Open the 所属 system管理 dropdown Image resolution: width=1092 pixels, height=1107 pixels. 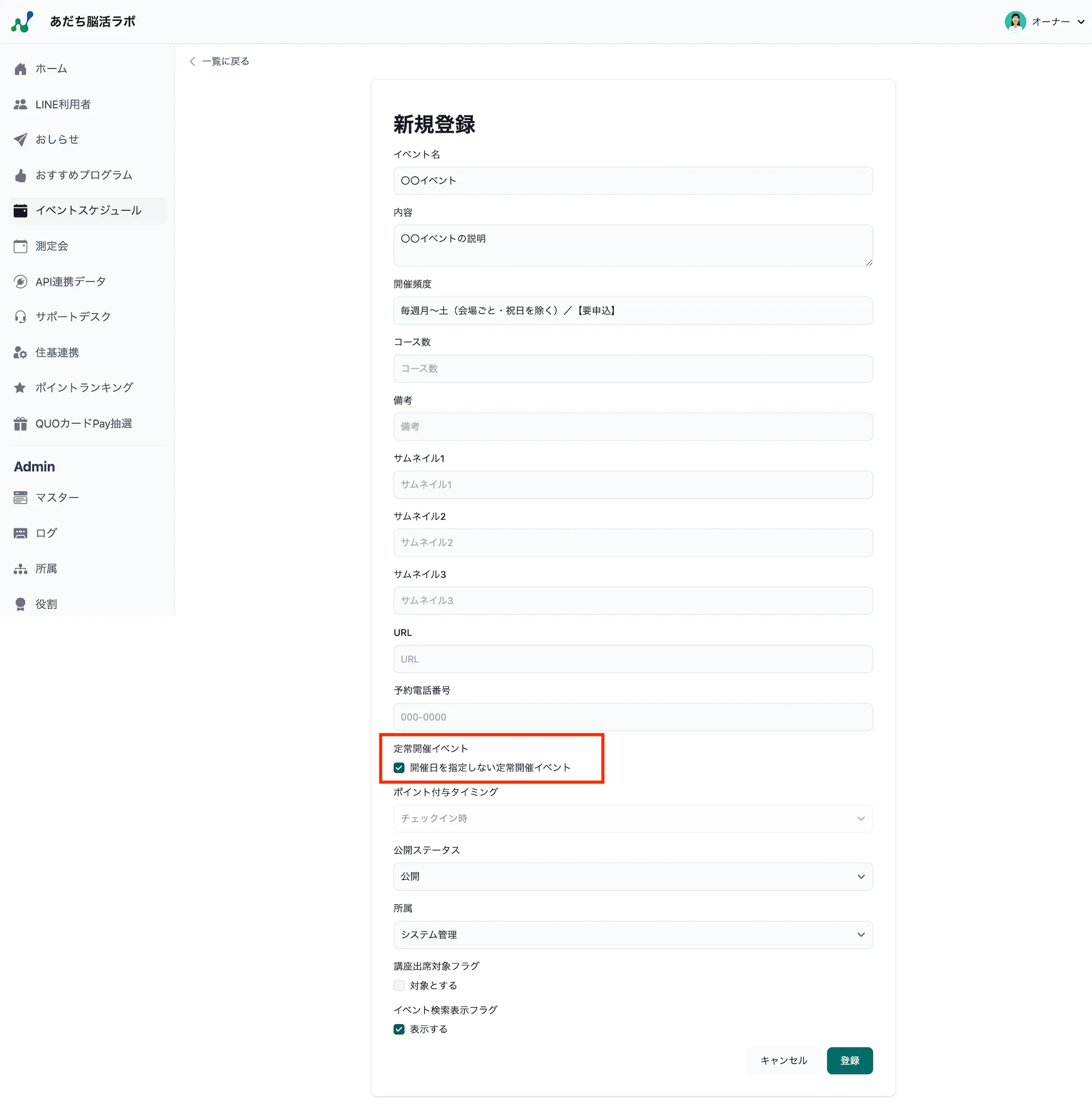click(x=632, y=935)
